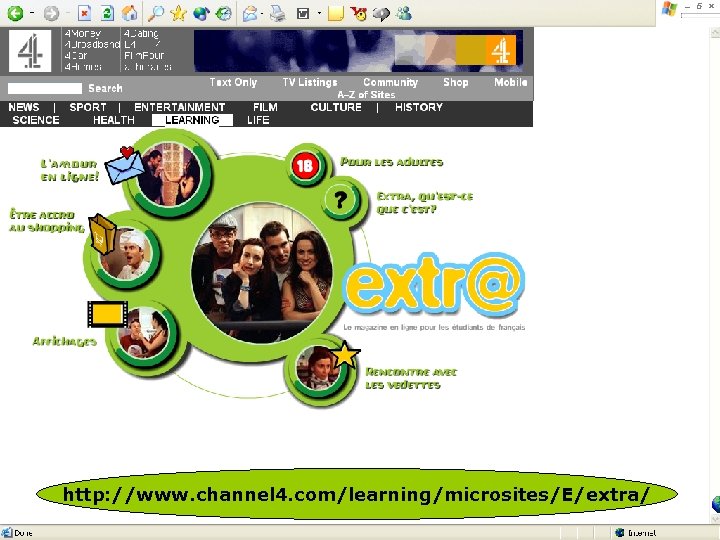Click the yellow film strip icon
This screenshot has height=540, width=720.
pos(107,315)
